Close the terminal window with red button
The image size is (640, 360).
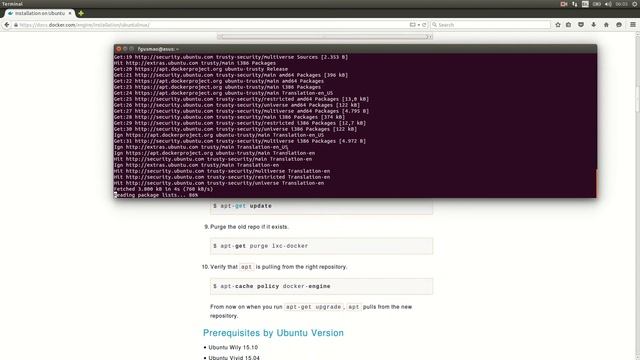(118, 49)
